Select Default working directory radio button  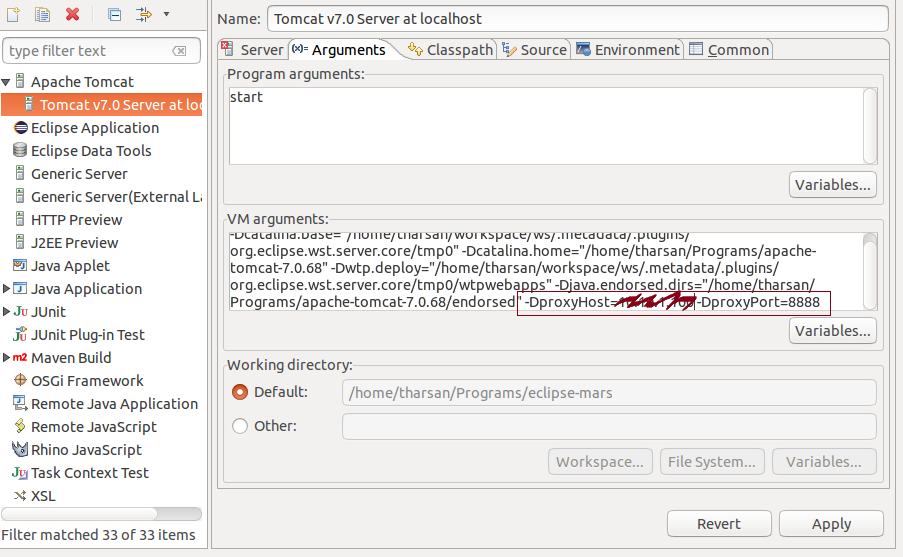(x=240, y=392)
